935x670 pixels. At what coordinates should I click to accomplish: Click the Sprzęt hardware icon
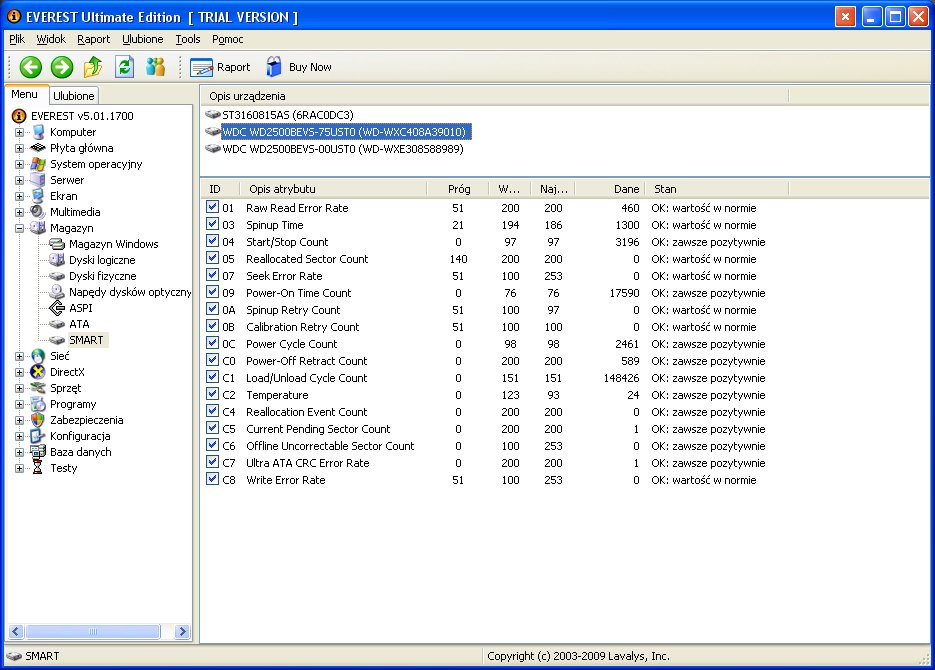coord(38,388)
